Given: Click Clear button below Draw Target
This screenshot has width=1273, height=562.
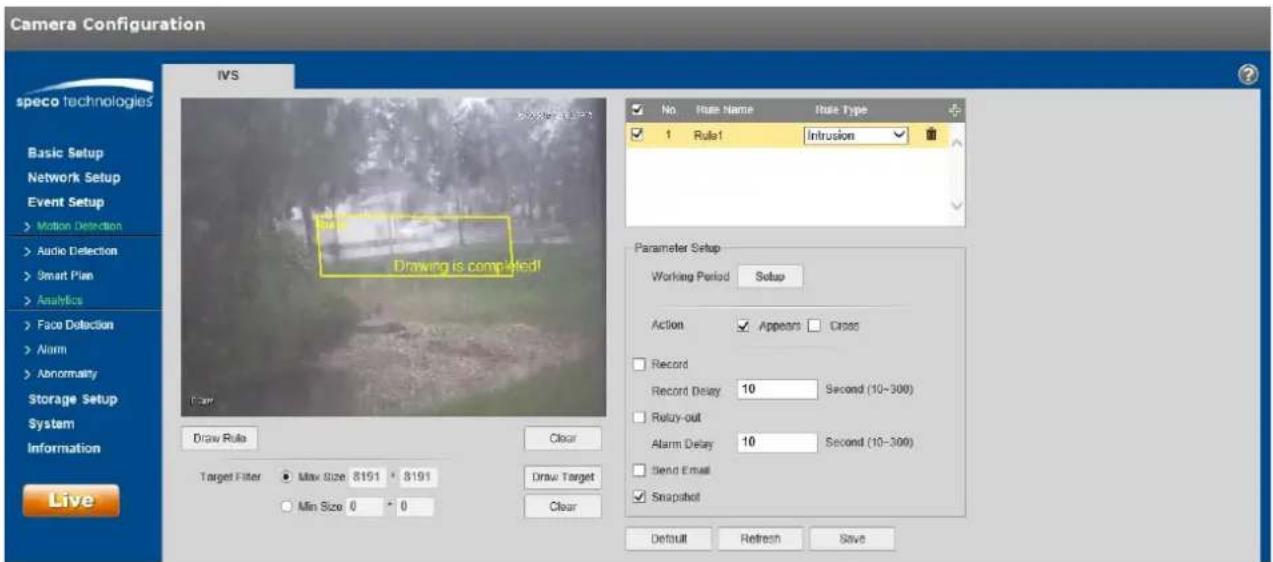Looking at the screenshot, I should pyautogui.click(x=563, y=507).
